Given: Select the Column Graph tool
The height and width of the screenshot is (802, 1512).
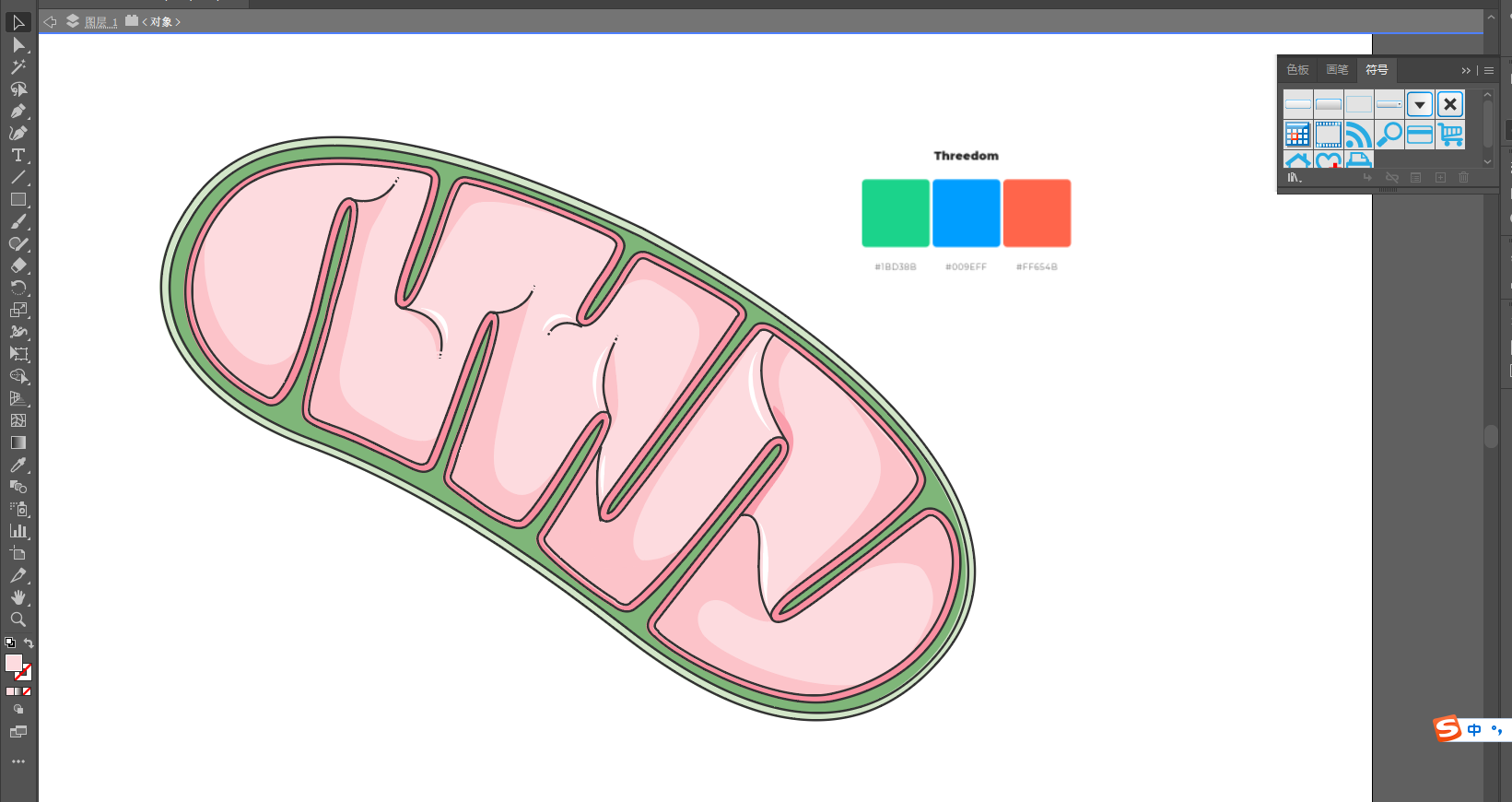Looking at the screenshot, I should [18, 531].
